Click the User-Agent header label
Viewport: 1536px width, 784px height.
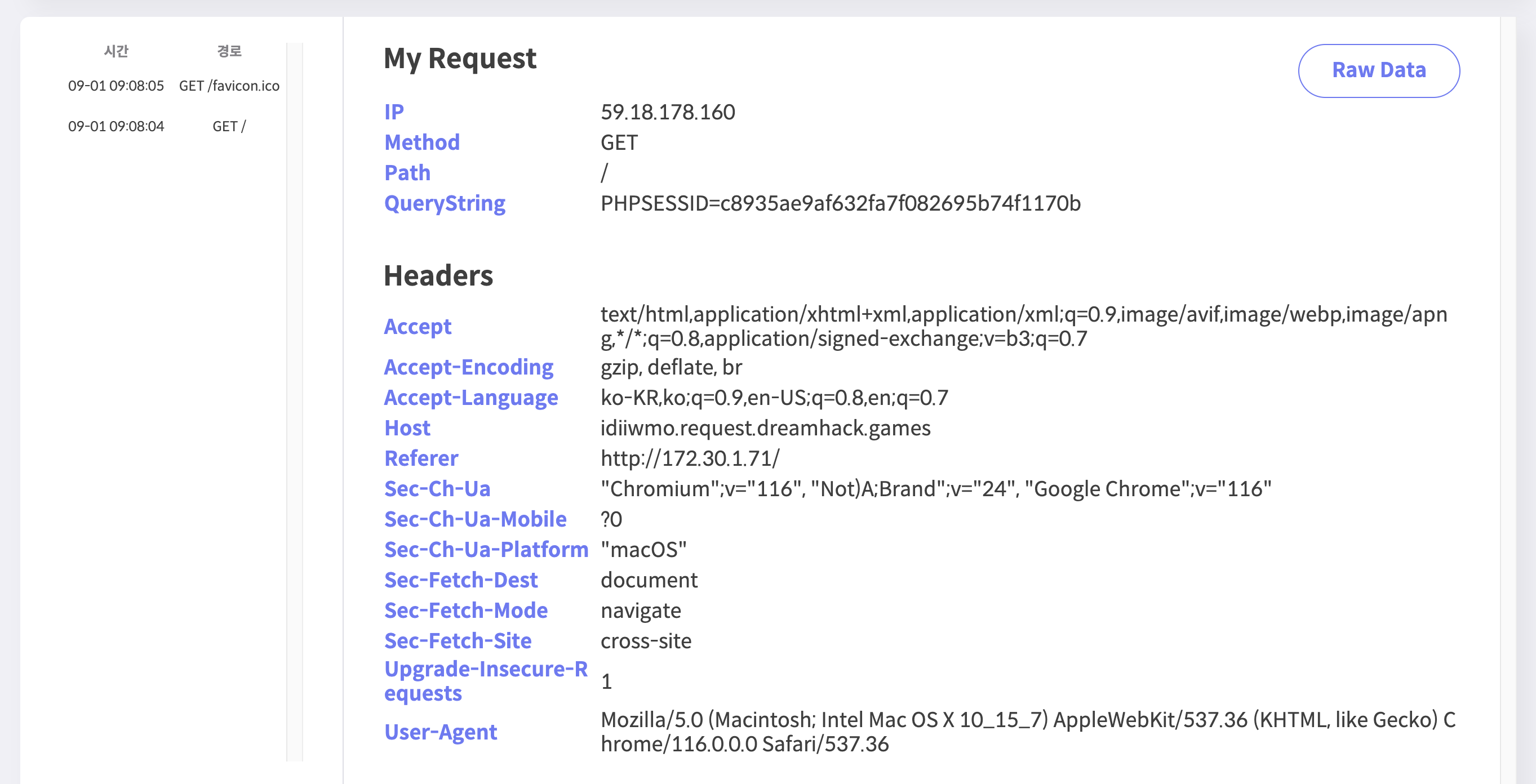click(440, 732)
